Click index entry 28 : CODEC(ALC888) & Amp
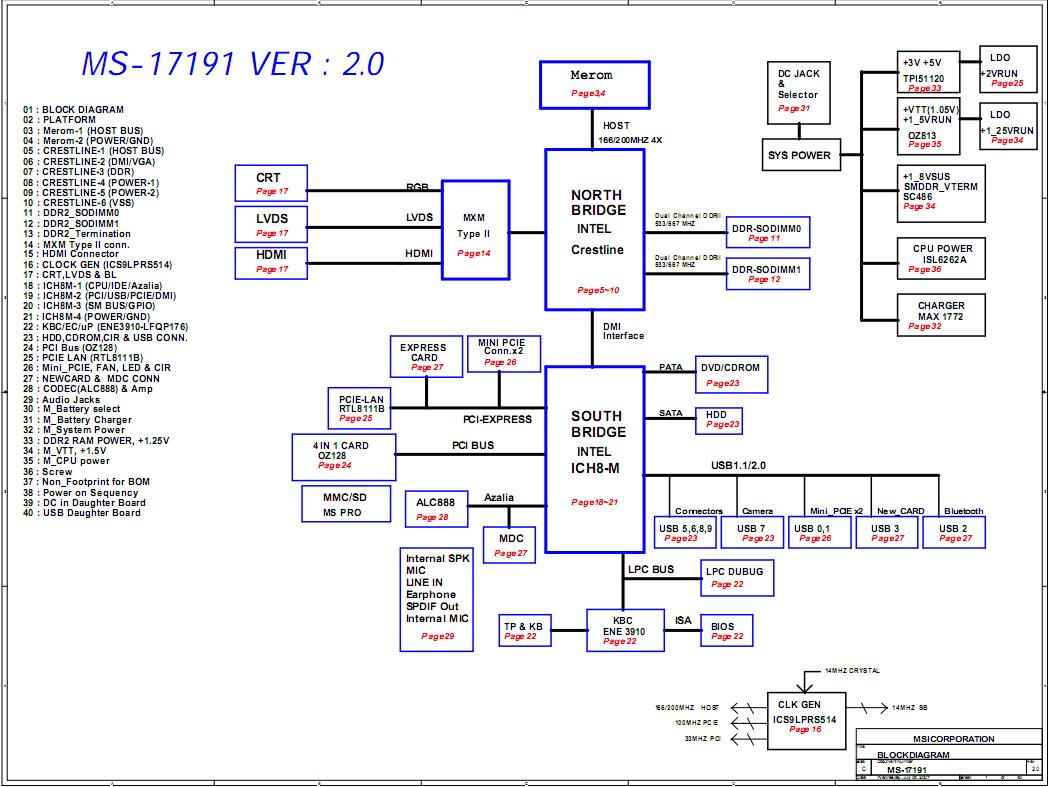1050x787 pixels. click(88, 388)
